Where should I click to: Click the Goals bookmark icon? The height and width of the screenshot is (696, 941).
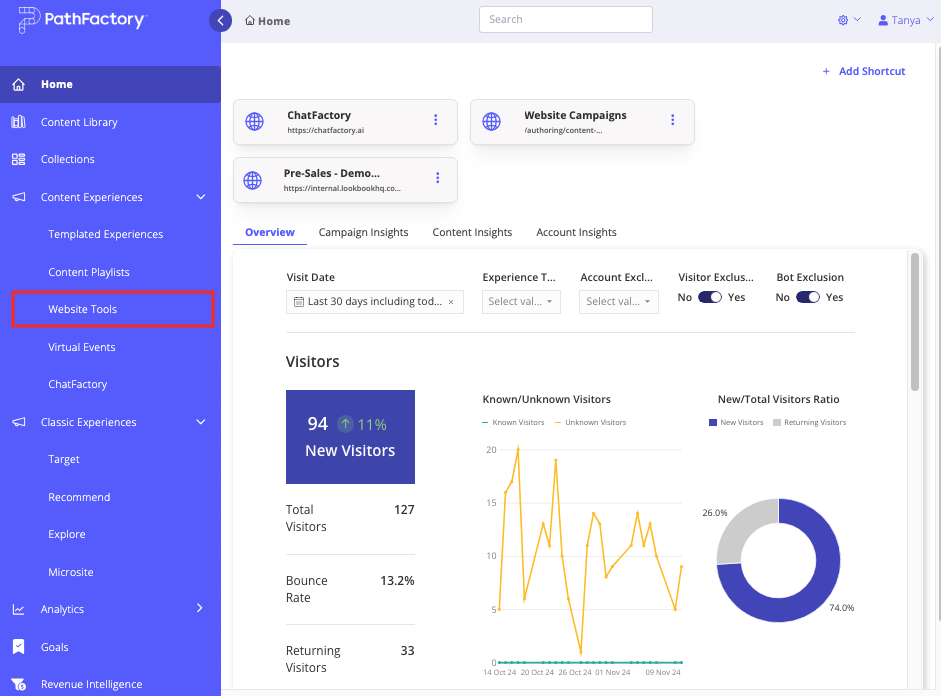click(x=19, y=647)
